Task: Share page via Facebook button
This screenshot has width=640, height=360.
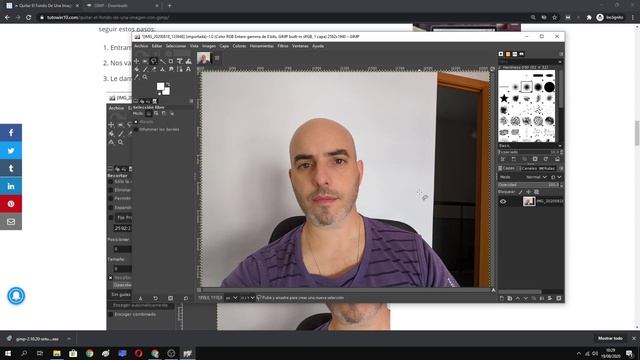Action: pyautogui.click(x=11, y=133)
